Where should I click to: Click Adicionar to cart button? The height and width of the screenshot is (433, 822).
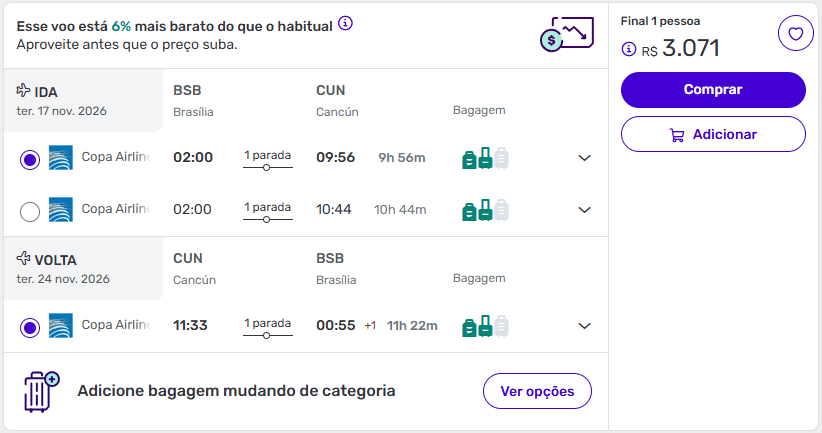713,134
